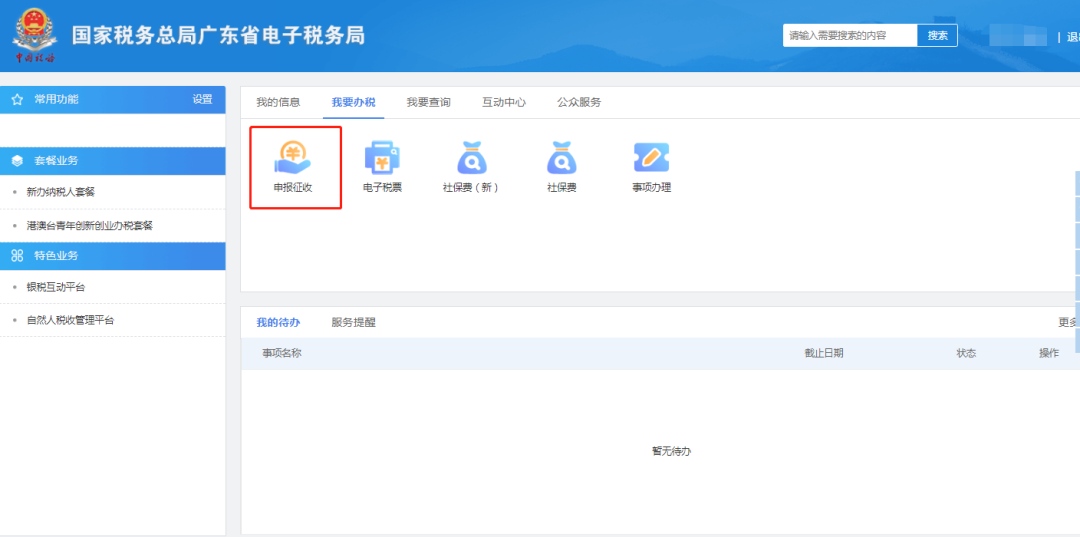The width and height of the screenshot is (1080, 537).
Task: Click the star icon beside 常用功能
Action: (x=17, y=100)
